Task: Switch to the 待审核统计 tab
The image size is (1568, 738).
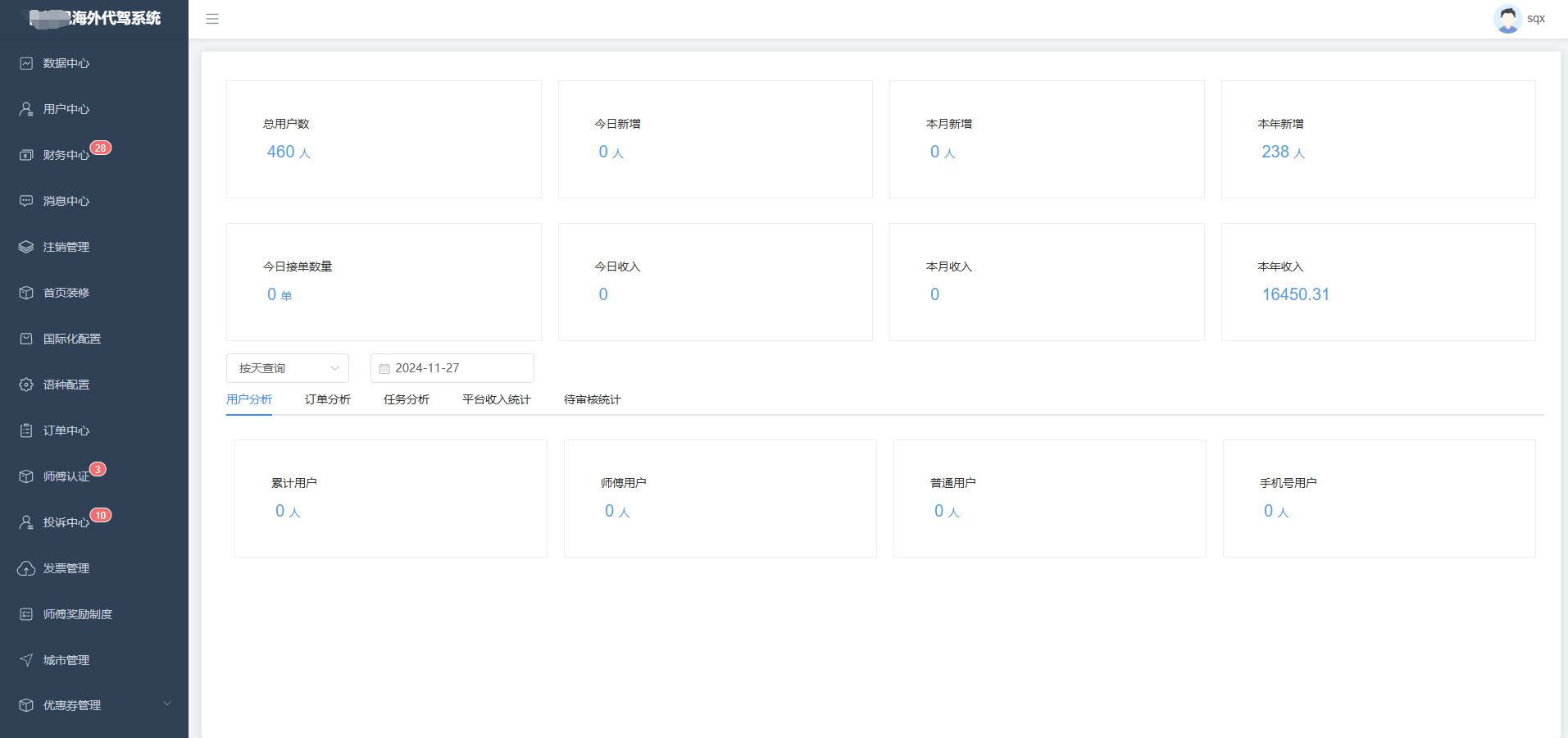Action: 590,399
